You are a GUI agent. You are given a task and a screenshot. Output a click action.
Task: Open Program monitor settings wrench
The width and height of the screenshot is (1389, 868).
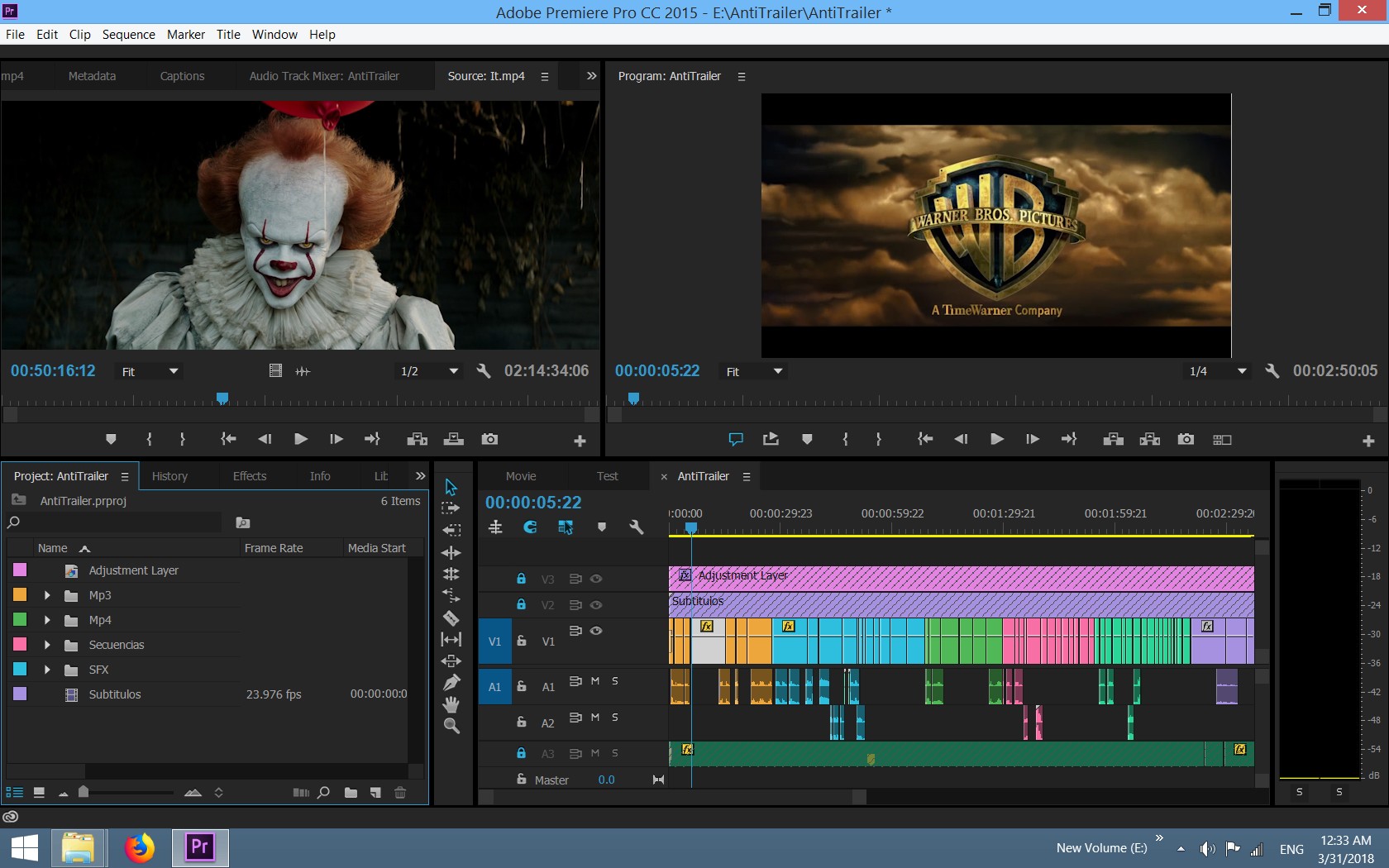click(x=1272, y=371)
